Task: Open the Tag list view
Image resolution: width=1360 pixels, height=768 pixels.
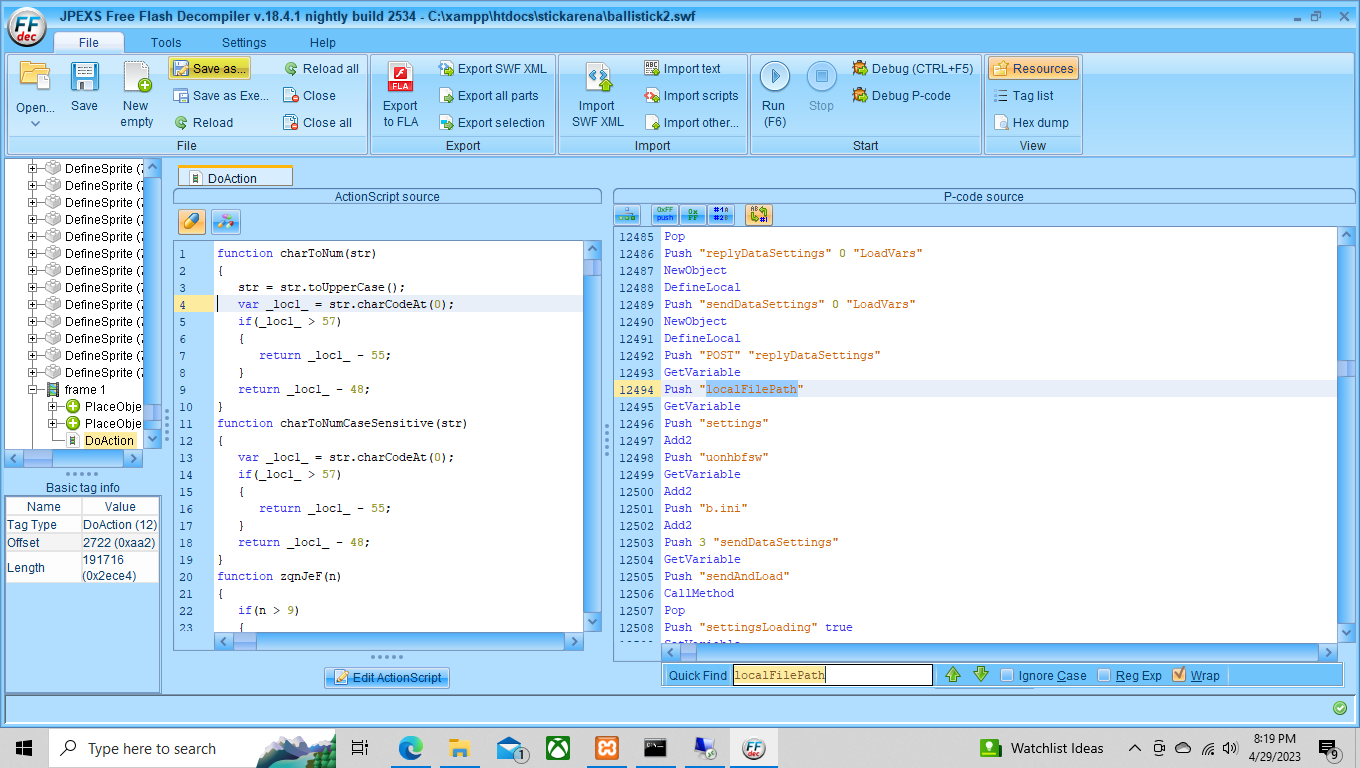Action: coord(1032,96)
